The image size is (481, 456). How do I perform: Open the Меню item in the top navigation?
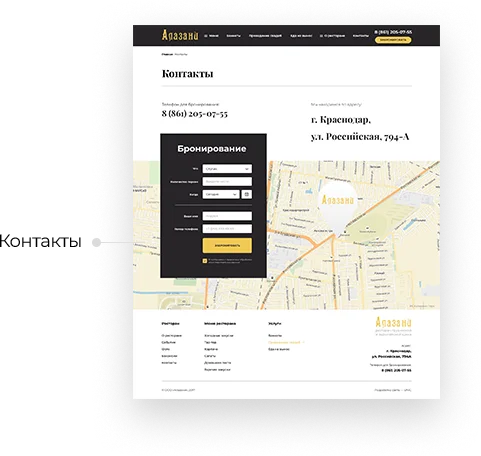coord(212,36)
